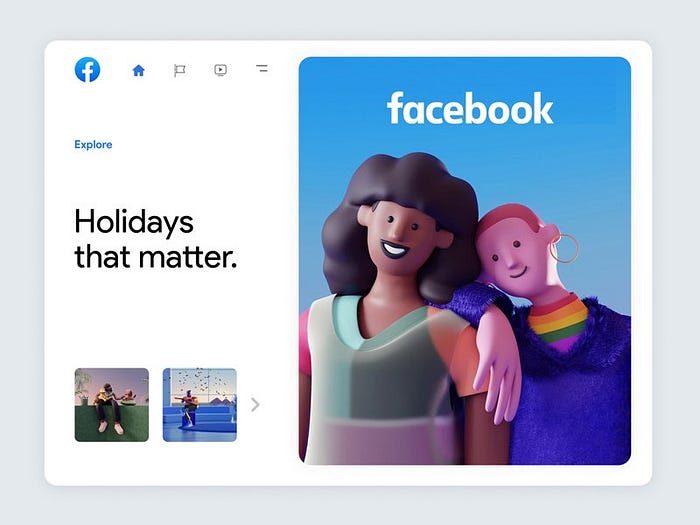Image resolution: width=700 pixels, height=525 pixels.
Task: Click the gold hoop earring
Action: point(564,248)
